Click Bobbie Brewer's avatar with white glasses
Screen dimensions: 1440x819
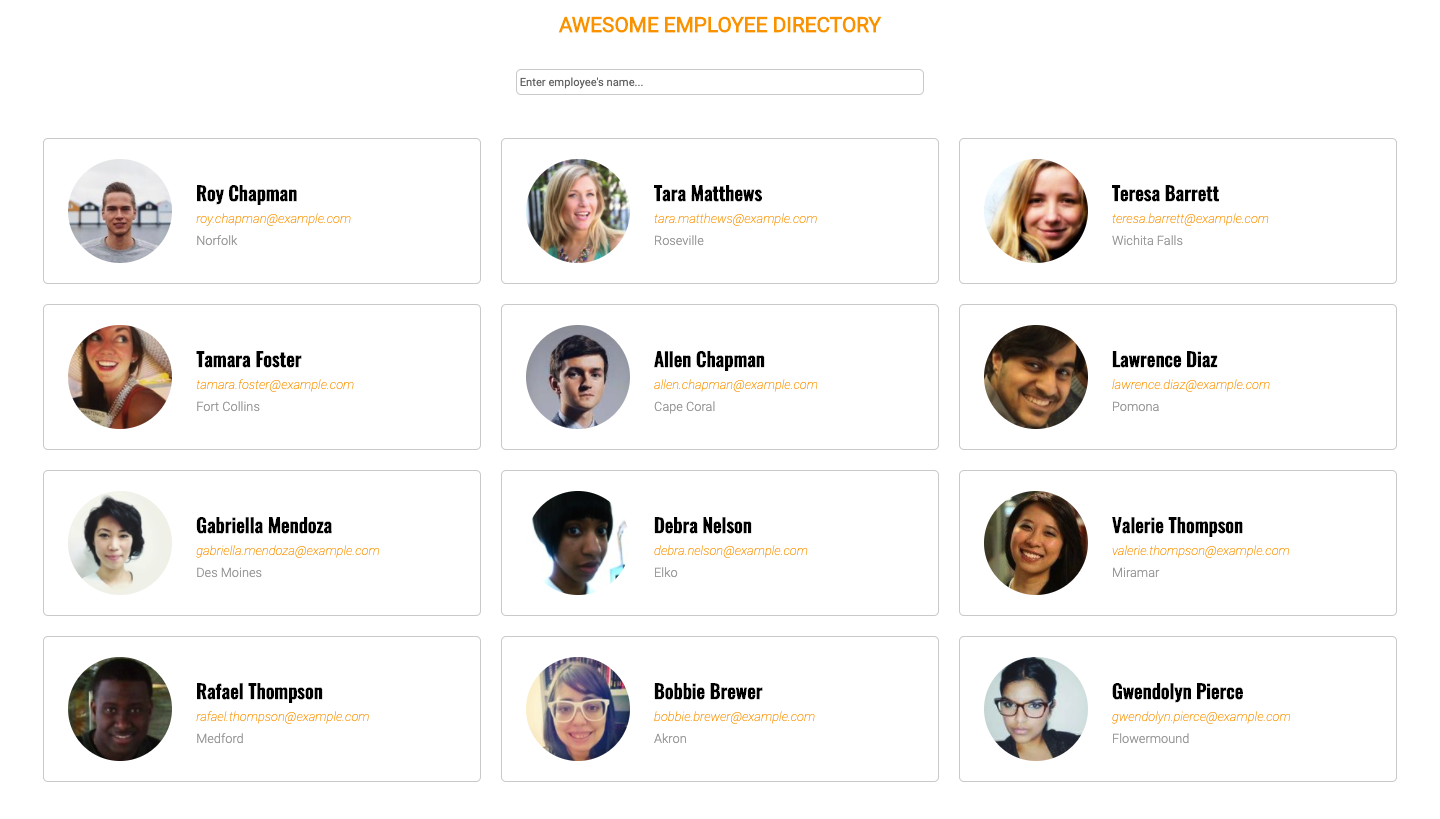tap(578, 709)
